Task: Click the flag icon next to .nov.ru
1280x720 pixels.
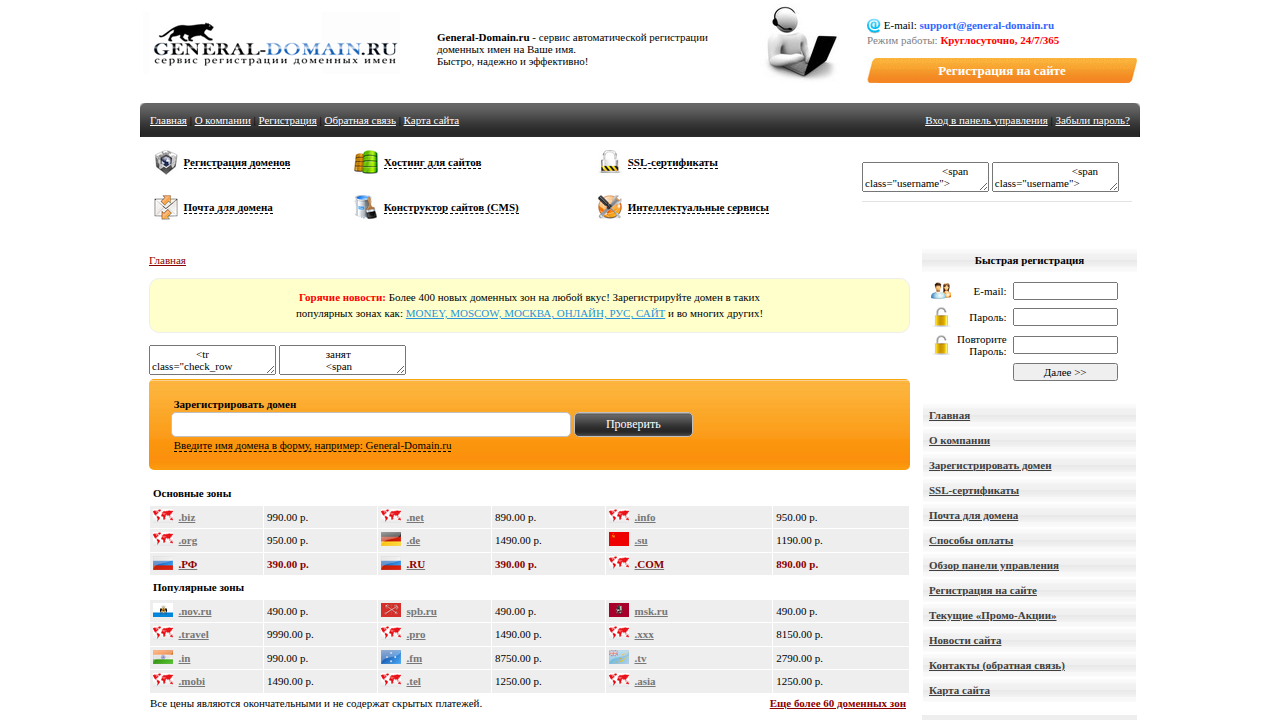Action: (x=163, y=610)
